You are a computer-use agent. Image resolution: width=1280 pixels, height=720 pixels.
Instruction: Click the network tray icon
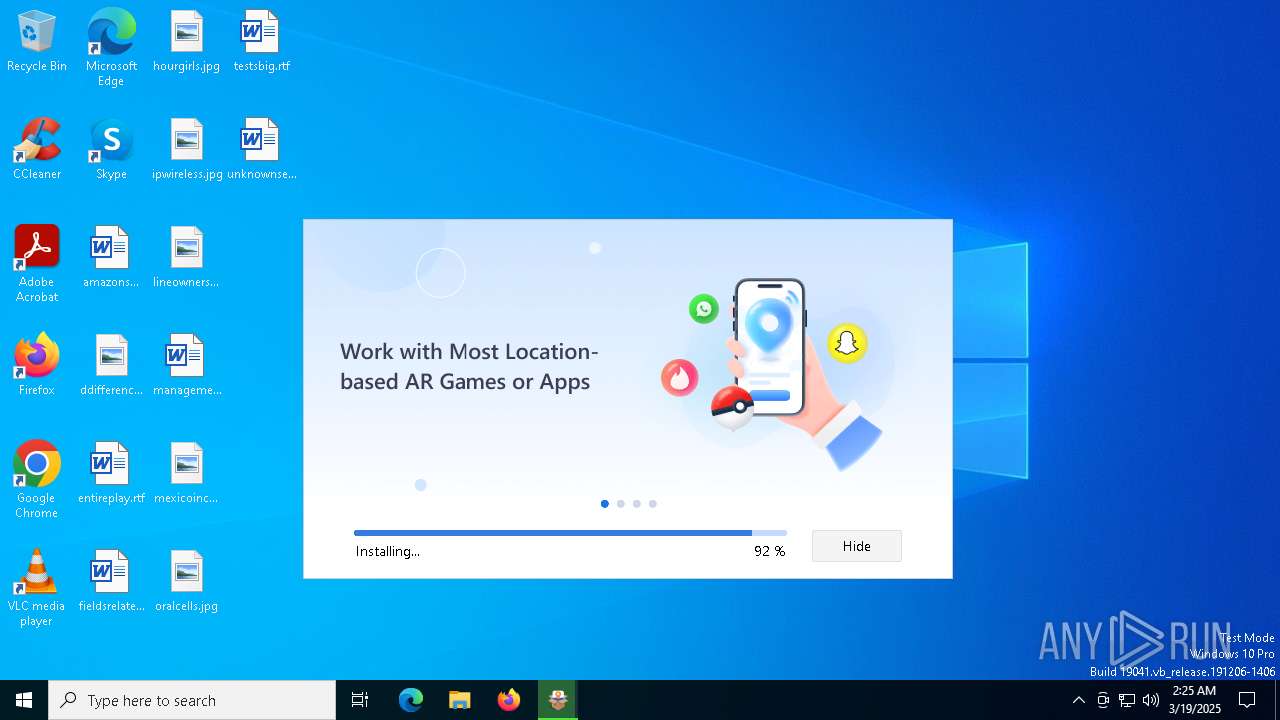point(1127,700)
